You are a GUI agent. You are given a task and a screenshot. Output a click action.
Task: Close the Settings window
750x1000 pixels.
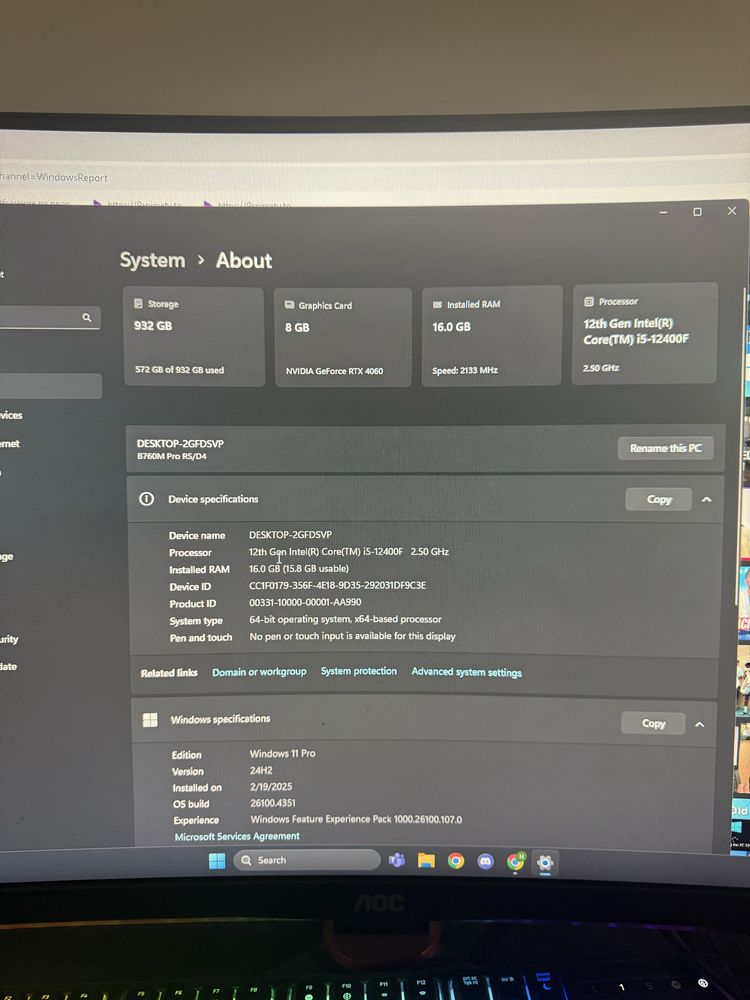click(732, 211)
